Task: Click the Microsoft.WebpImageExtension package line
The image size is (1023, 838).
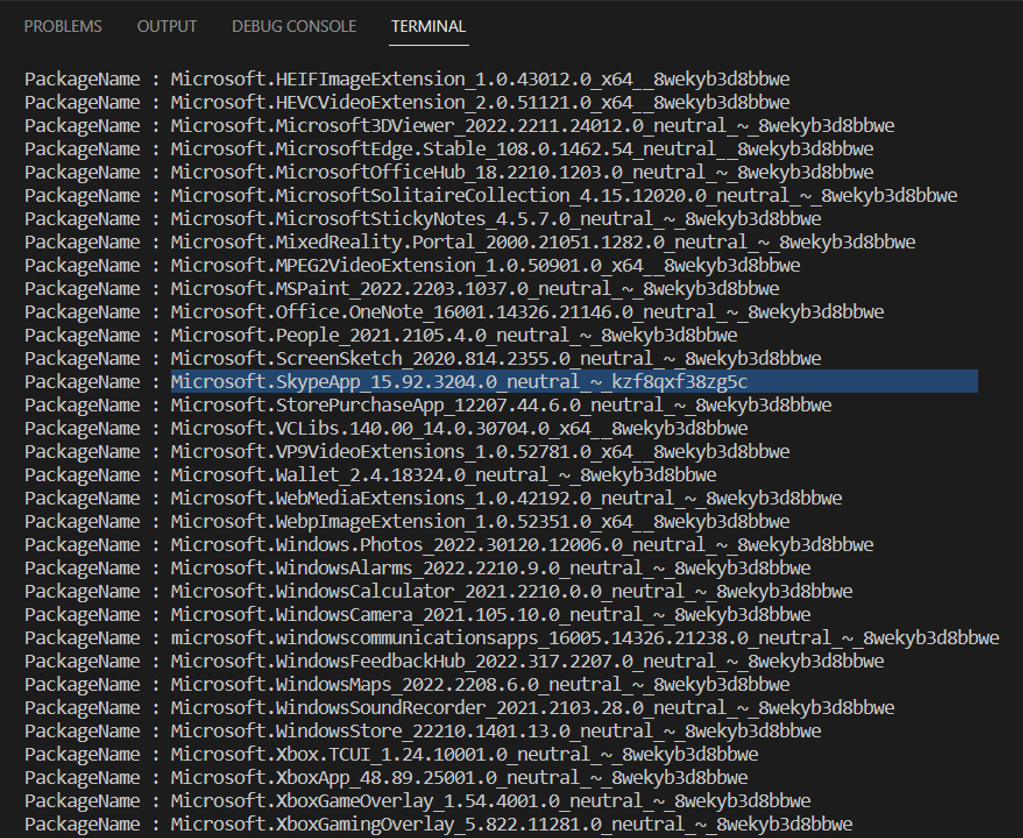Action: [407, 521]
